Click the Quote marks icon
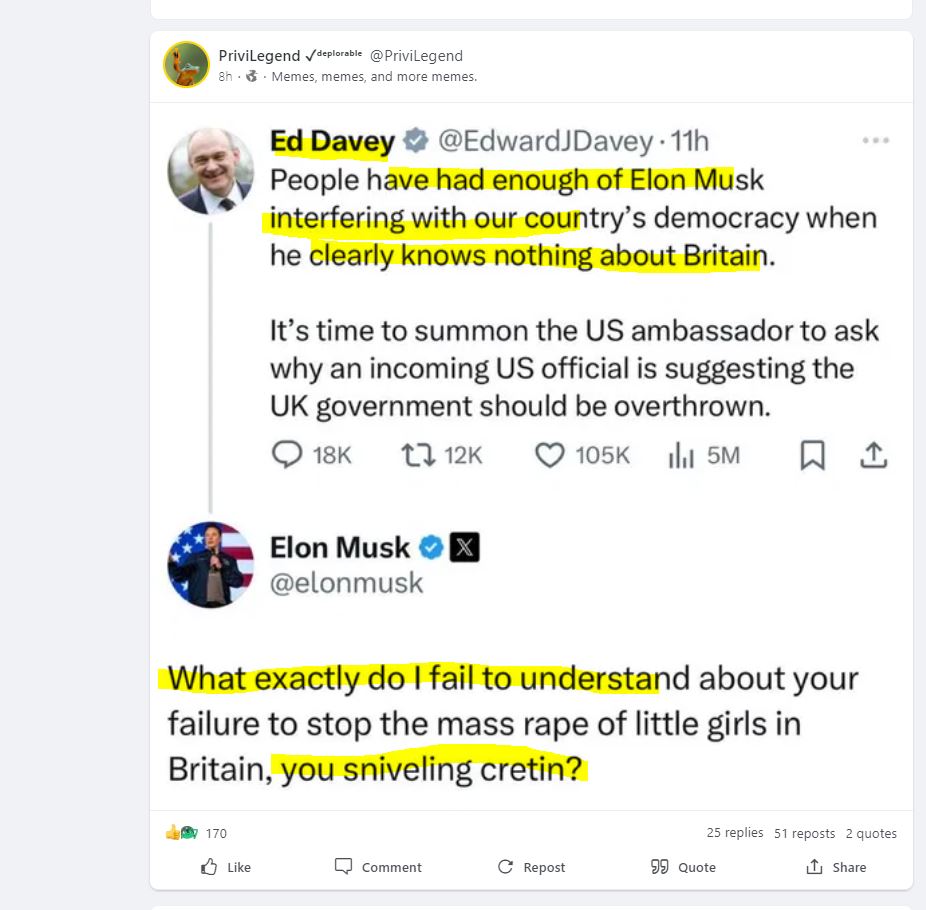Viewport: 926px width, 910px height. (660, 866)
